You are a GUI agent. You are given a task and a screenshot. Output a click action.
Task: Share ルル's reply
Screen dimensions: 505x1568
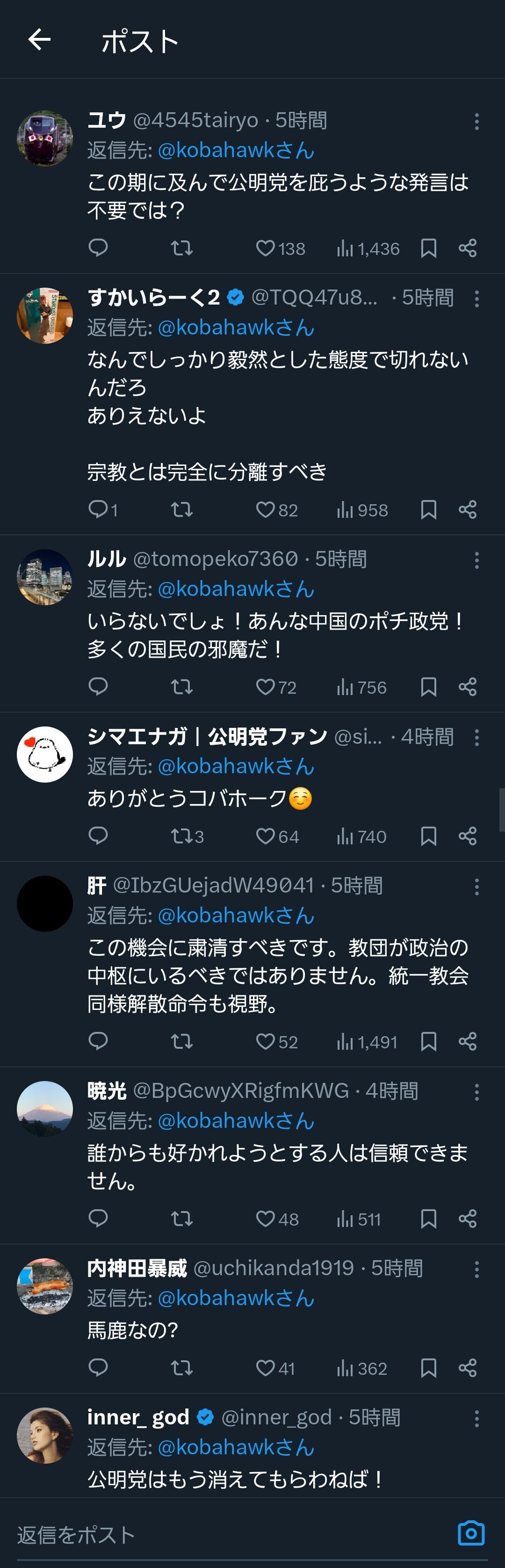(x=467, y=687)
